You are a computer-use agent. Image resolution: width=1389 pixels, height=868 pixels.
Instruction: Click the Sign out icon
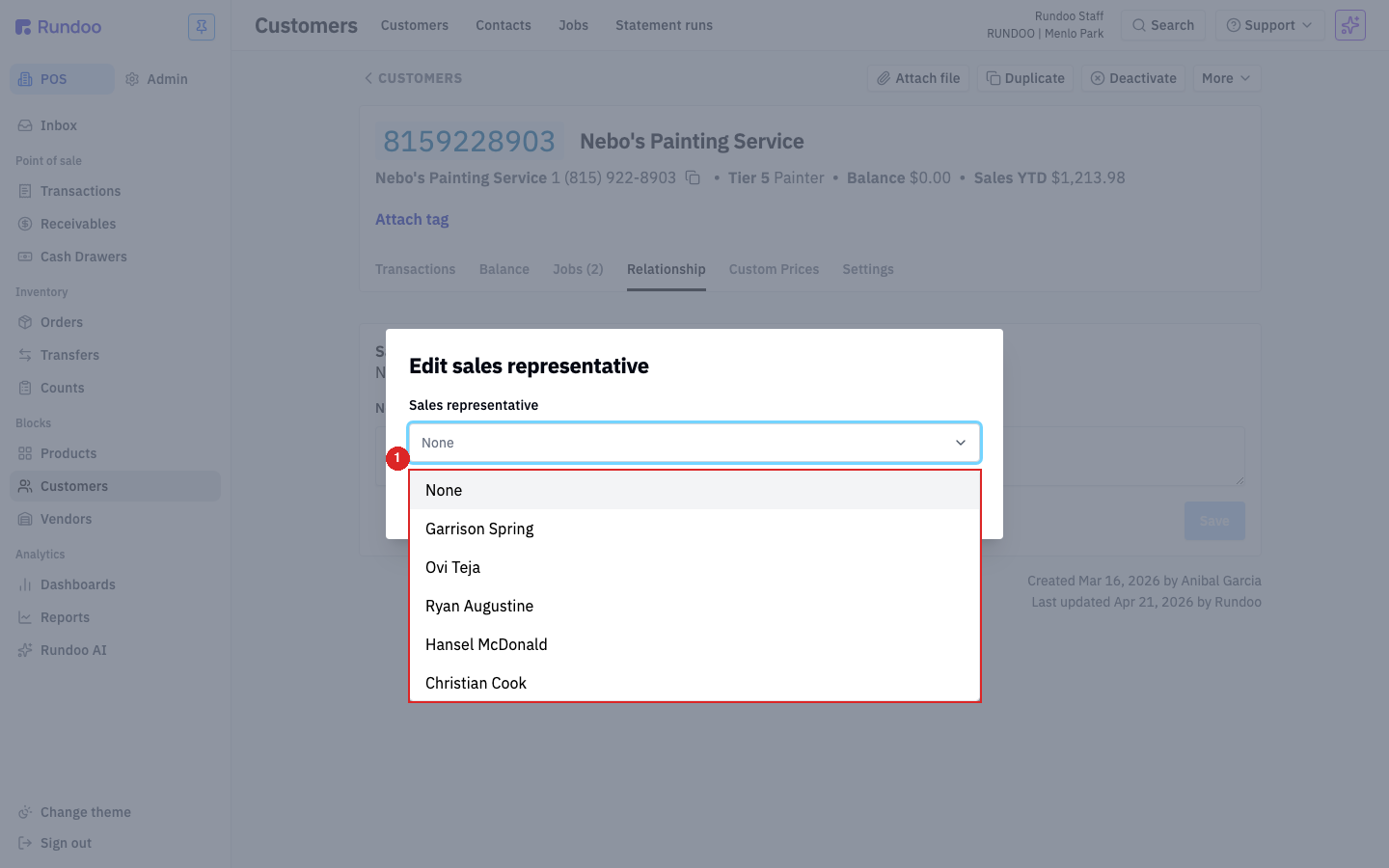25,843
